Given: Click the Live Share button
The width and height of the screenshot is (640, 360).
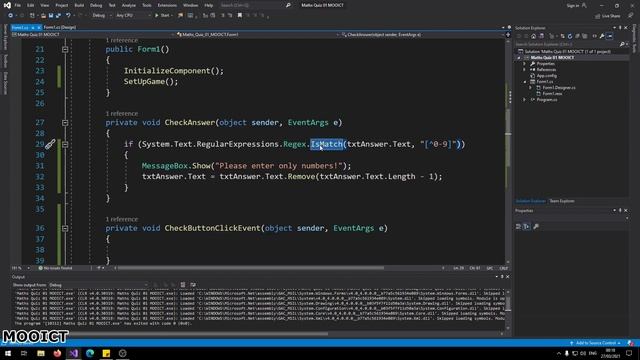Looking at the screenshot, I should pyautogui.click(x=608, y=16).
